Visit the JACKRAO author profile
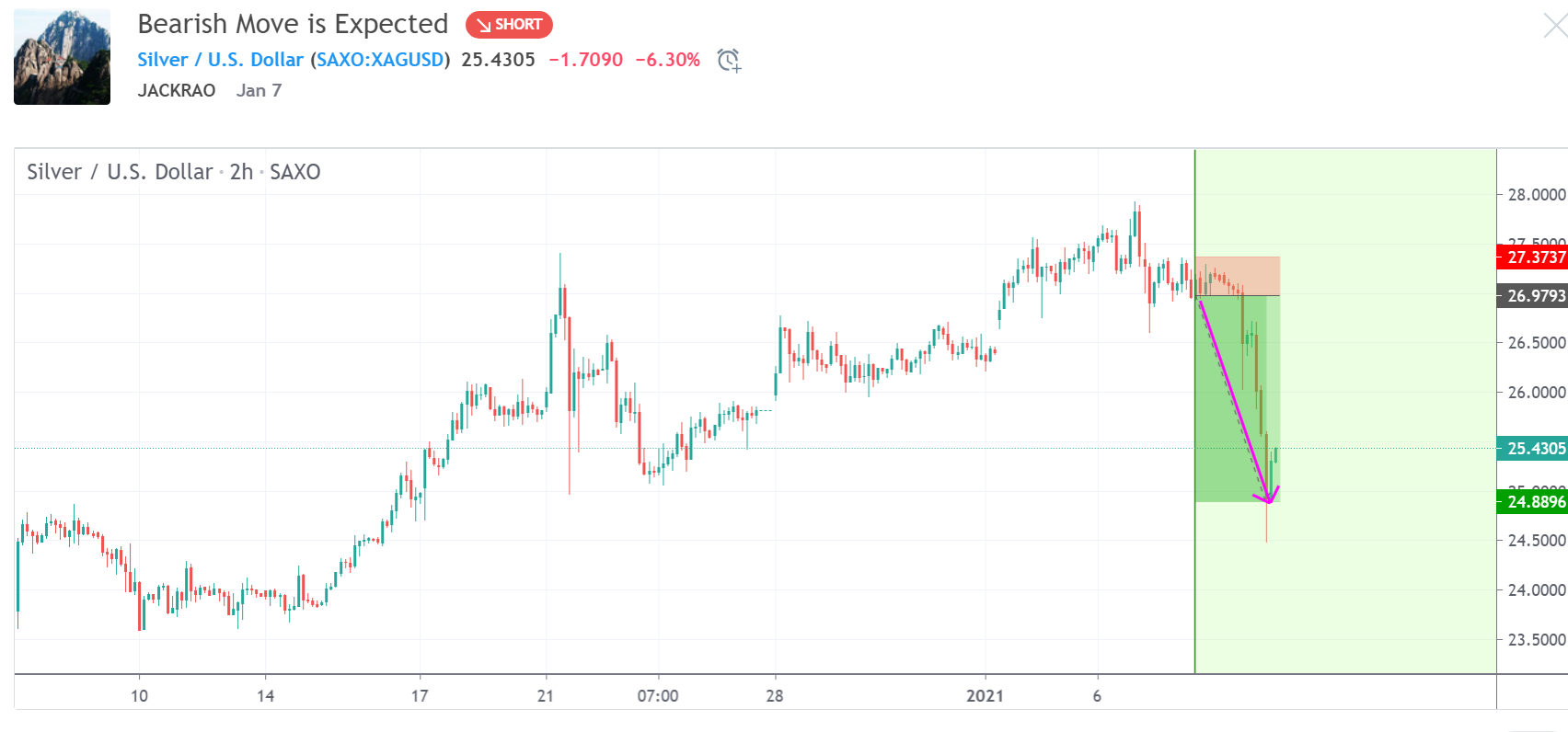Image resolution: width=1568 pixels, height=732 pixels. [177, 90]
